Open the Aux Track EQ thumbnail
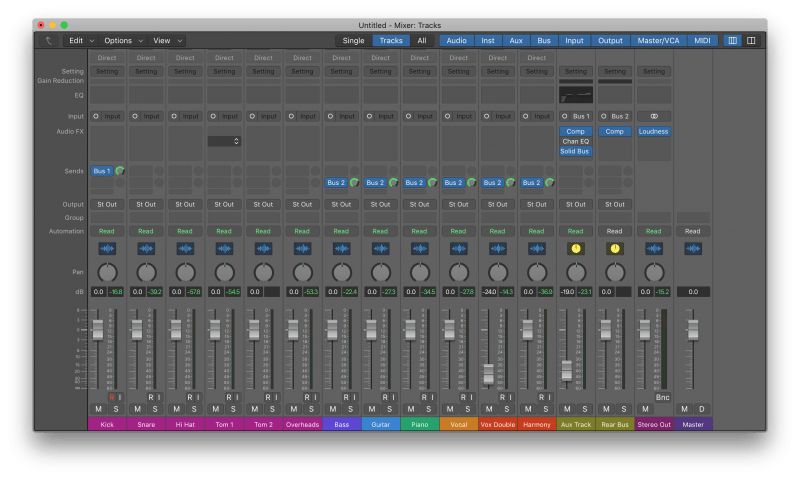Image resolution: width=800 pixels, height=479 pixels. click(576, 95)
